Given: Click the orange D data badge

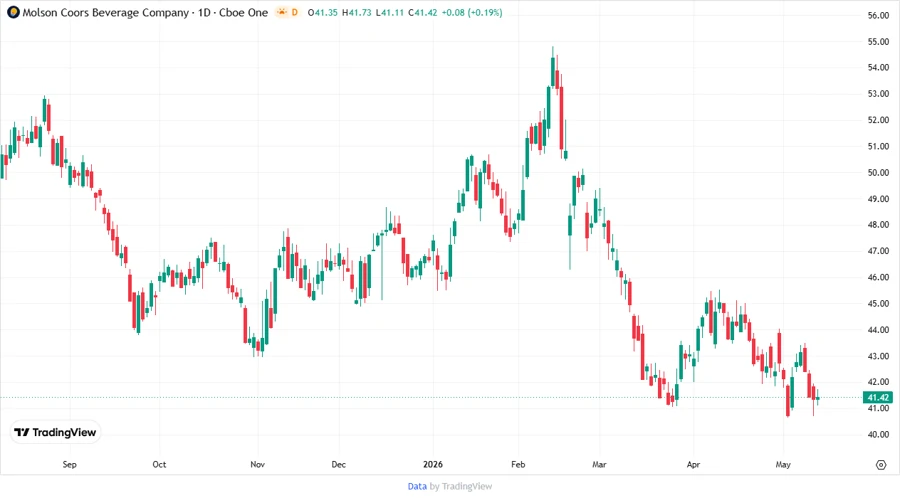Looking at the screenshot, I should (x=294, y=12).
